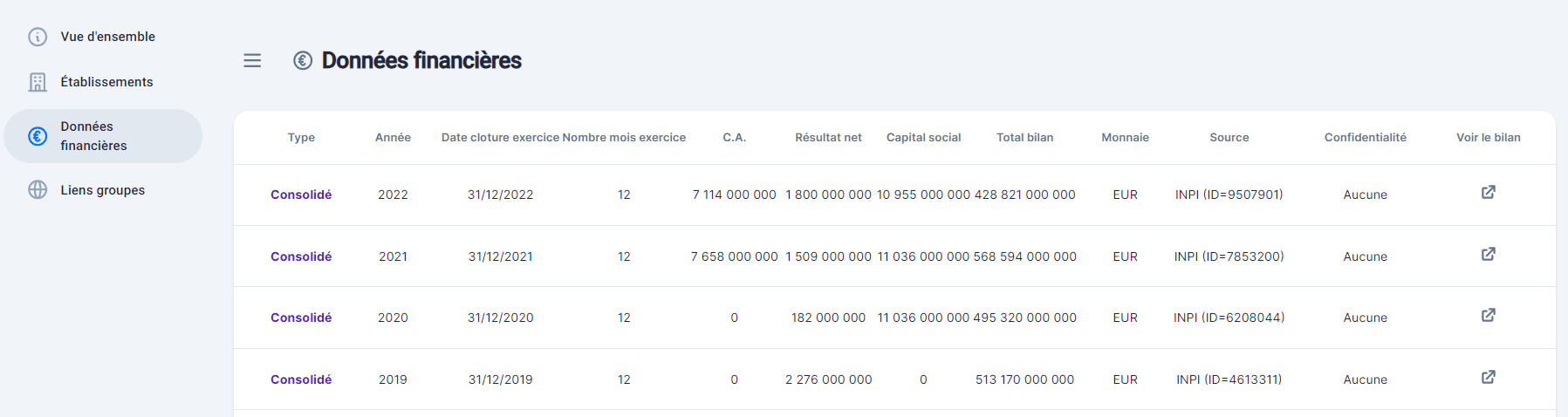Click the Total bilan column header

coord(1024,138)
